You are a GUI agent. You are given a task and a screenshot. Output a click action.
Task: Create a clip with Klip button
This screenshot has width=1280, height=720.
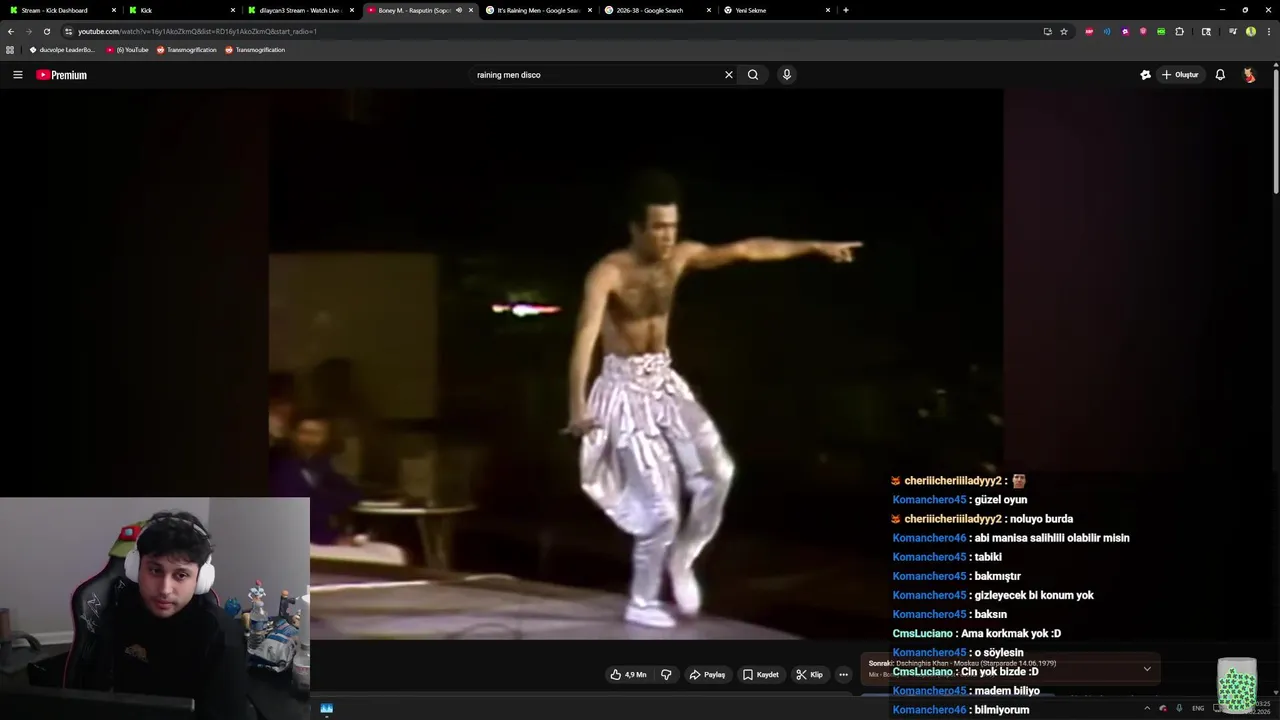pos(809,675)
